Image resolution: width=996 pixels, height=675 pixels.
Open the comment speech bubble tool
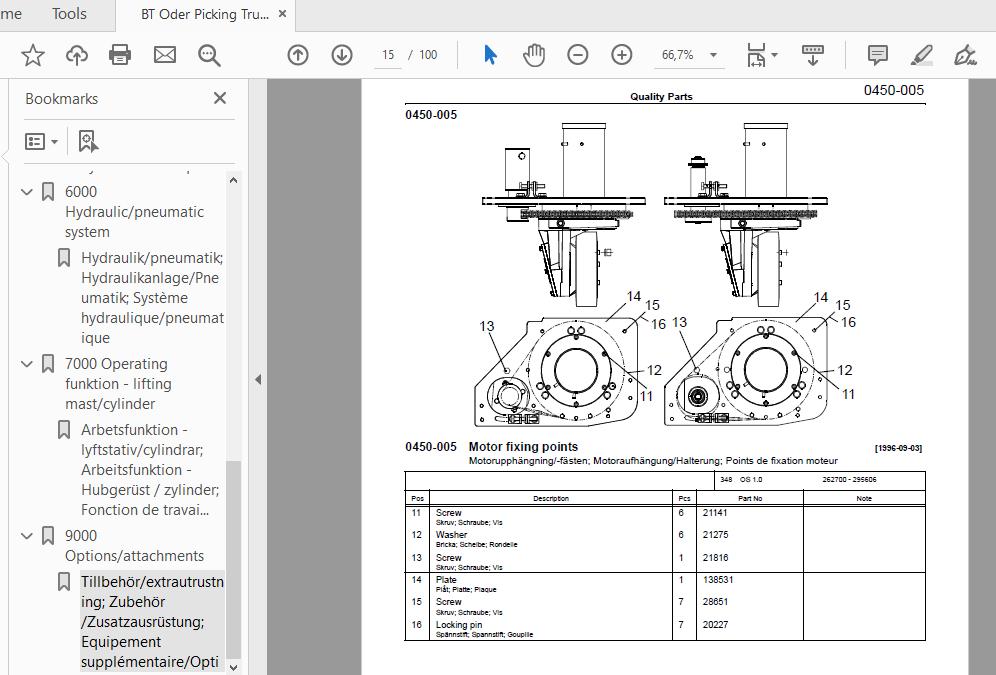(x=877, y=55)
